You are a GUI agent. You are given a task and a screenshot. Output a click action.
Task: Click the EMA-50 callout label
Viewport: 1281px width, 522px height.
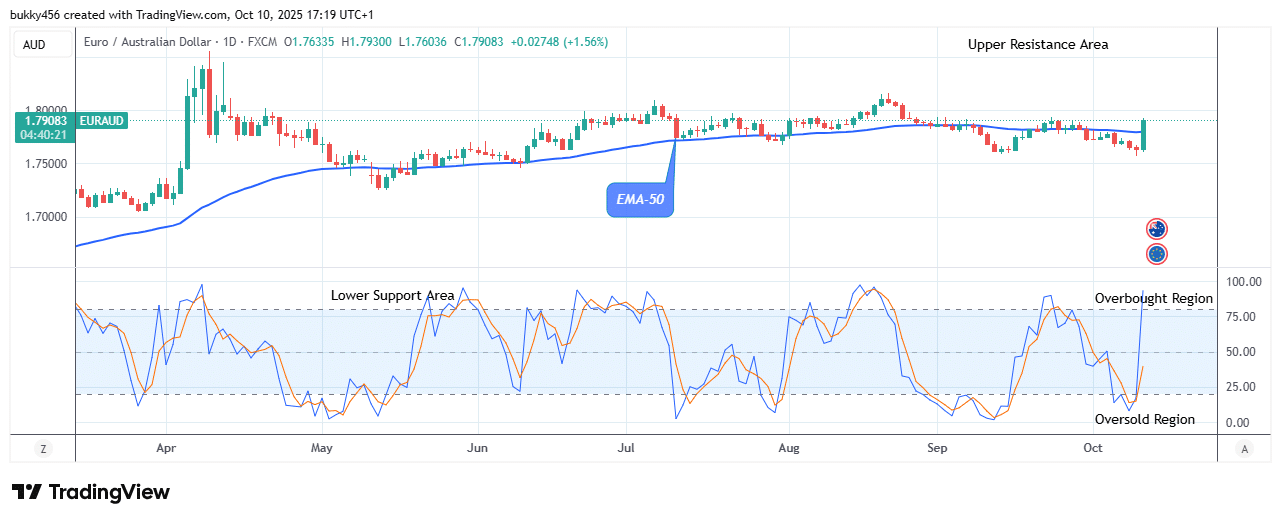click(640, 199)
